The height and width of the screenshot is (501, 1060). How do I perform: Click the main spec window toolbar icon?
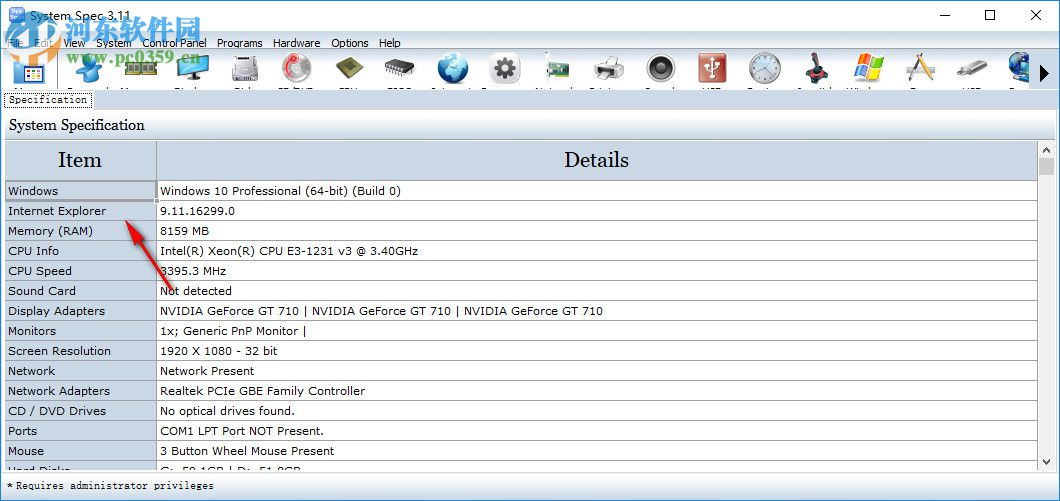(x=28, y=71)
